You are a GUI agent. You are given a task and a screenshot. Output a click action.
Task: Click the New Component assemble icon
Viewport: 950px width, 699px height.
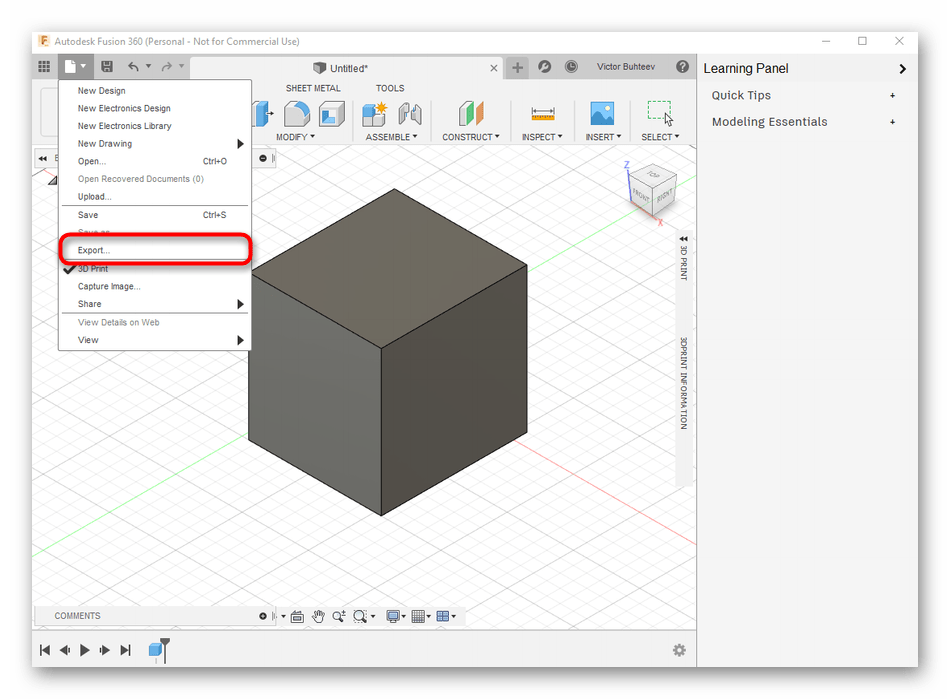coord(375,114)
